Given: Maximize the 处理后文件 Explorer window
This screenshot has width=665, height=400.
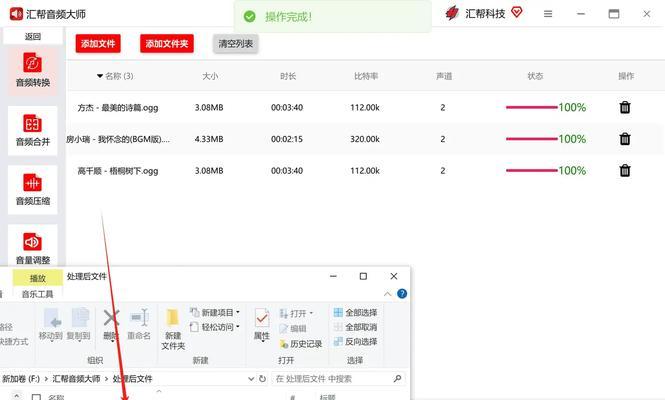Looking at the screenshot, I should (x=363, y=276).
